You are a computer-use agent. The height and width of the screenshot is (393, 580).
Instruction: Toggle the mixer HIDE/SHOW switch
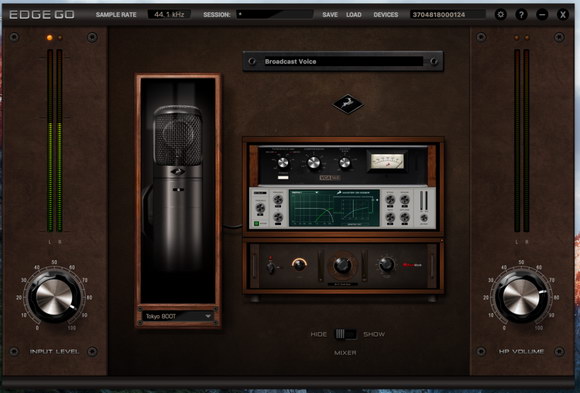pos(345,334)
